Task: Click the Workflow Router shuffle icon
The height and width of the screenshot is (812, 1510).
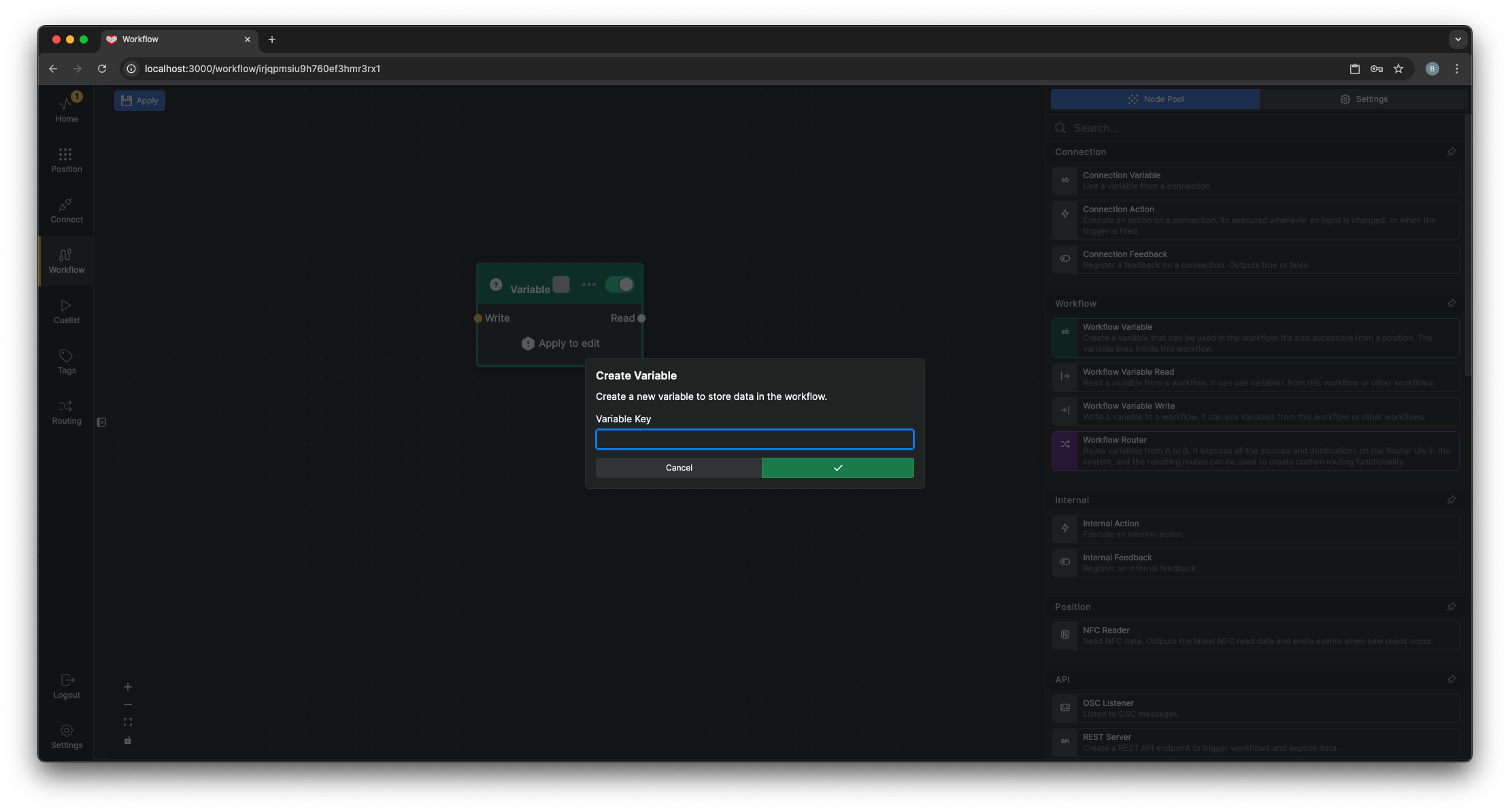Action: [1065, 444]
